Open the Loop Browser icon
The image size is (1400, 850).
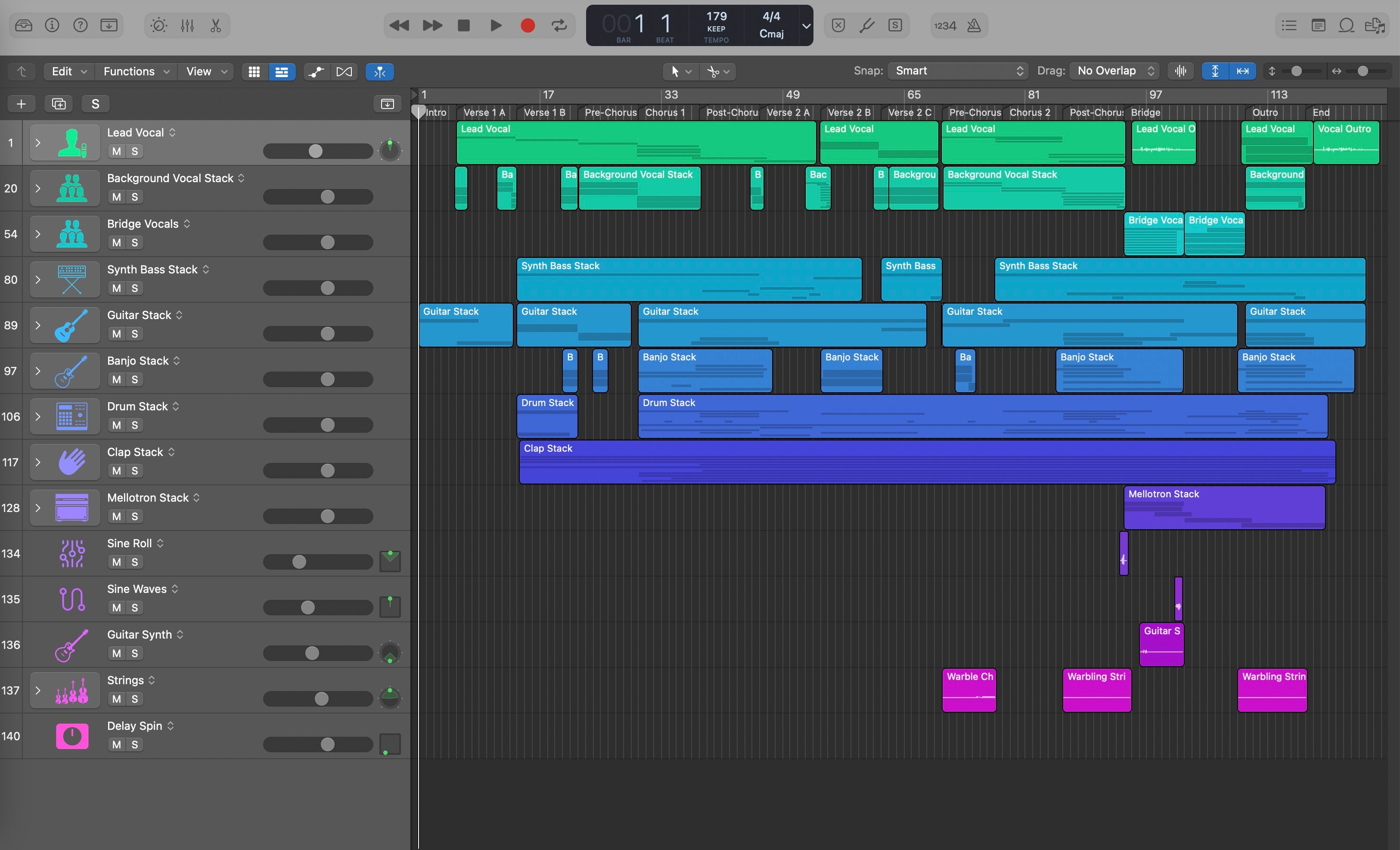(x=1347, y=25)
